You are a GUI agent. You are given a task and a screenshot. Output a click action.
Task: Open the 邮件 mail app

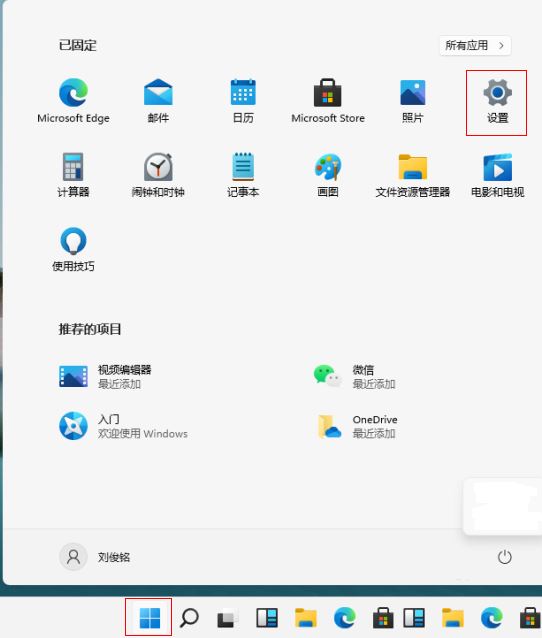[158, 101]
